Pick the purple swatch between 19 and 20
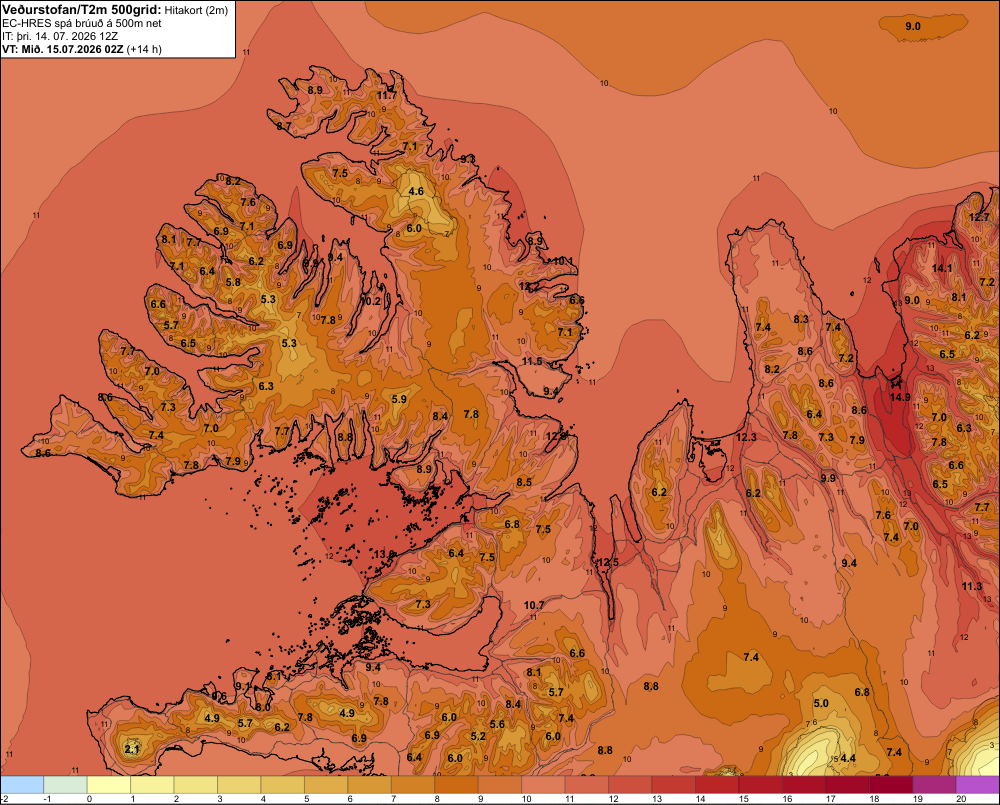 pos(934,785)
